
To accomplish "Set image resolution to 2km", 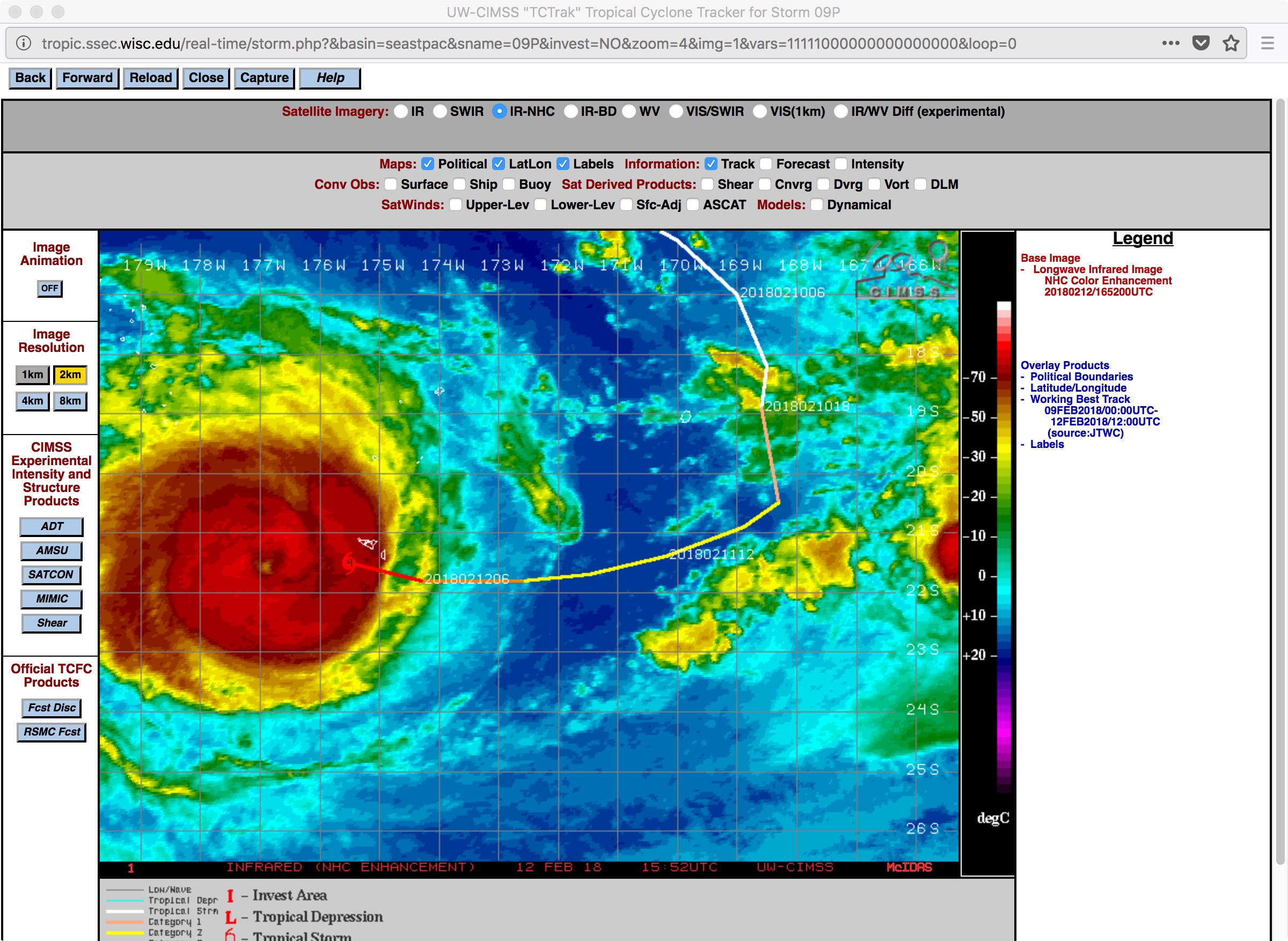I will pos(70,375).
